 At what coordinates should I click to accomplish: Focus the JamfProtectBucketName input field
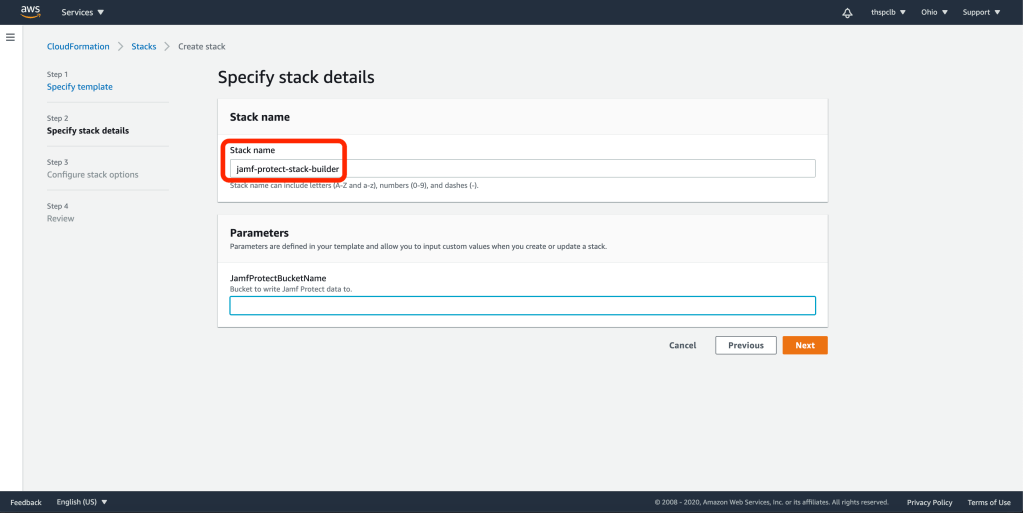[x=522, y=306]
